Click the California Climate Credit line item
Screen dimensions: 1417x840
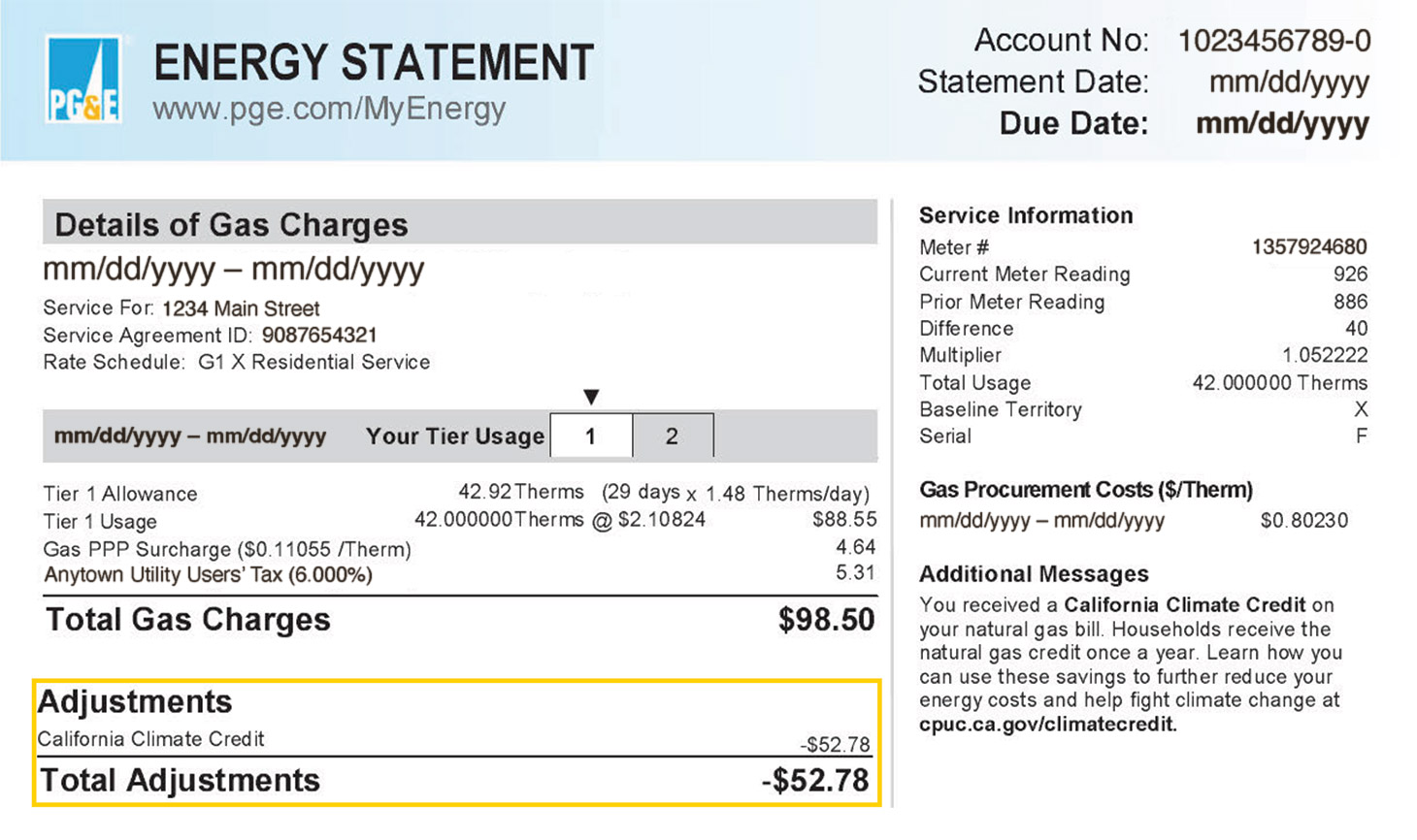151,739
